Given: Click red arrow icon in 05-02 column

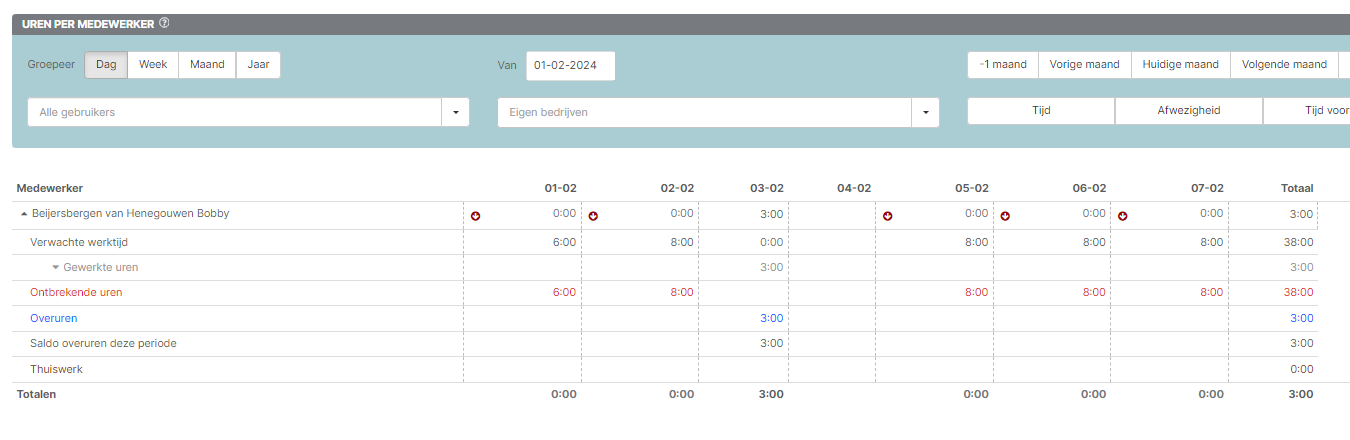Looking at the screenshot, I should coord(887,215).
